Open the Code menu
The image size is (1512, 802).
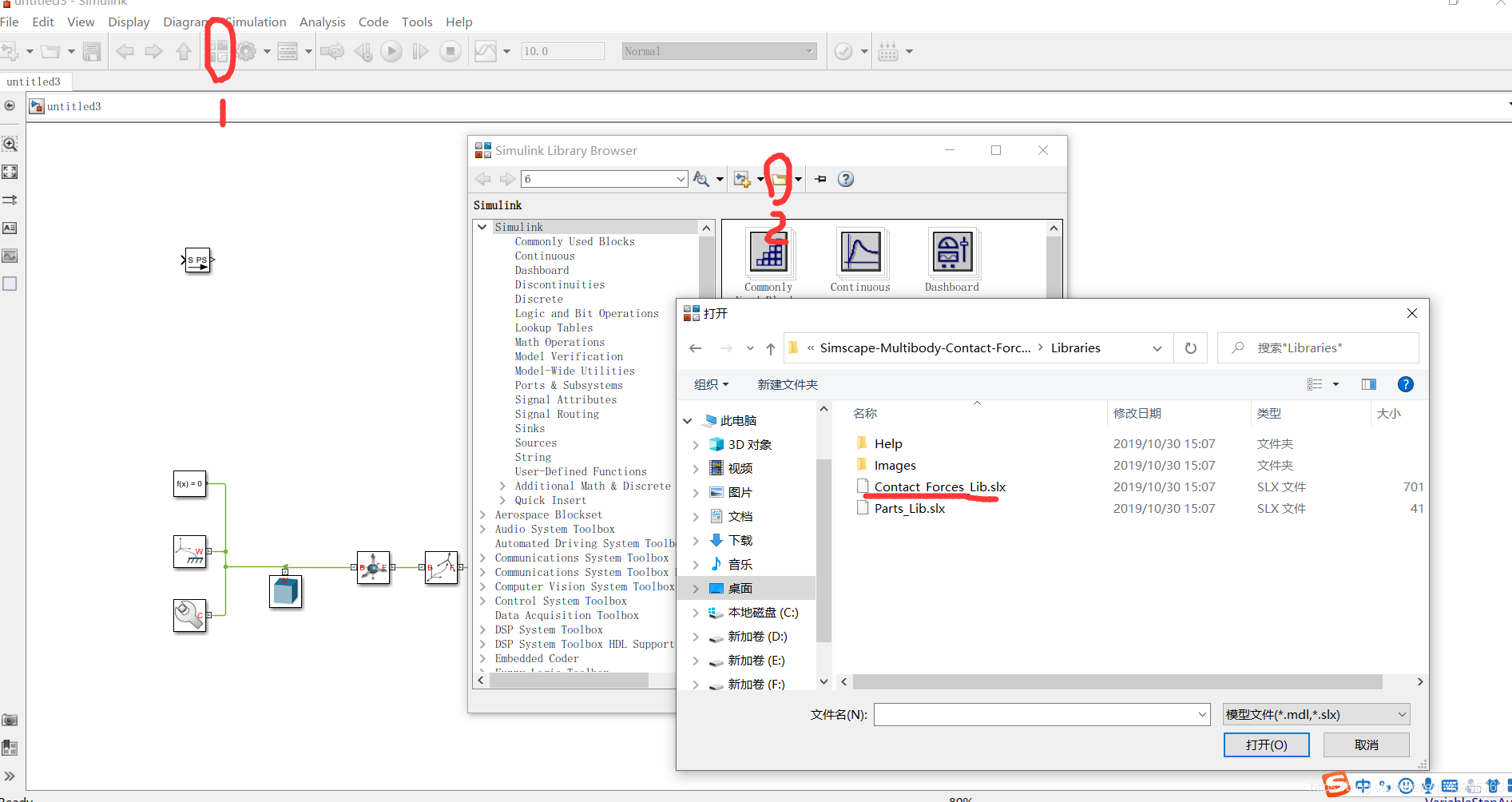coord(374,22)
